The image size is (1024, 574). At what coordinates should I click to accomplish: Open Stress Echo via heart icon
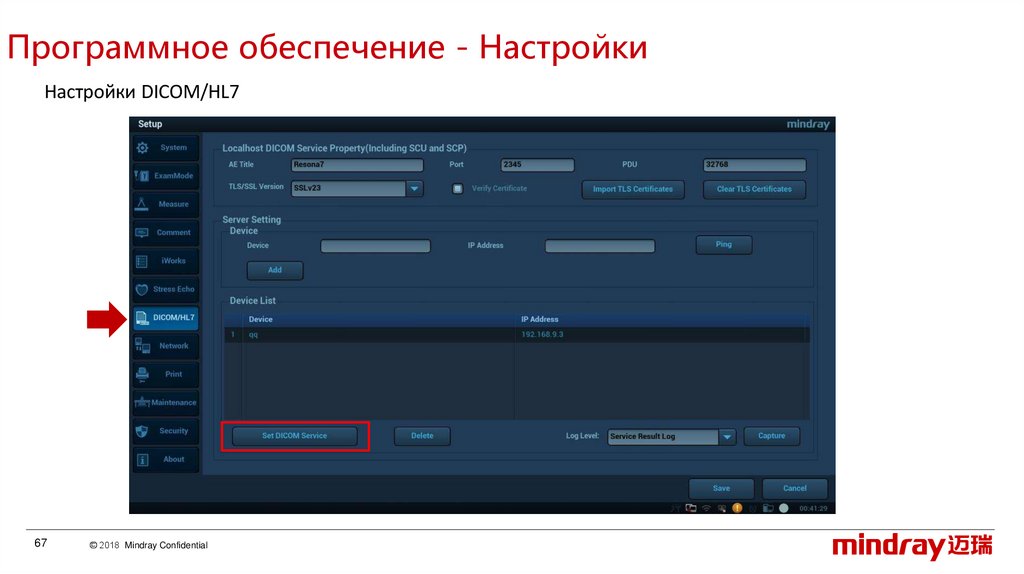[x=142, y=289]
